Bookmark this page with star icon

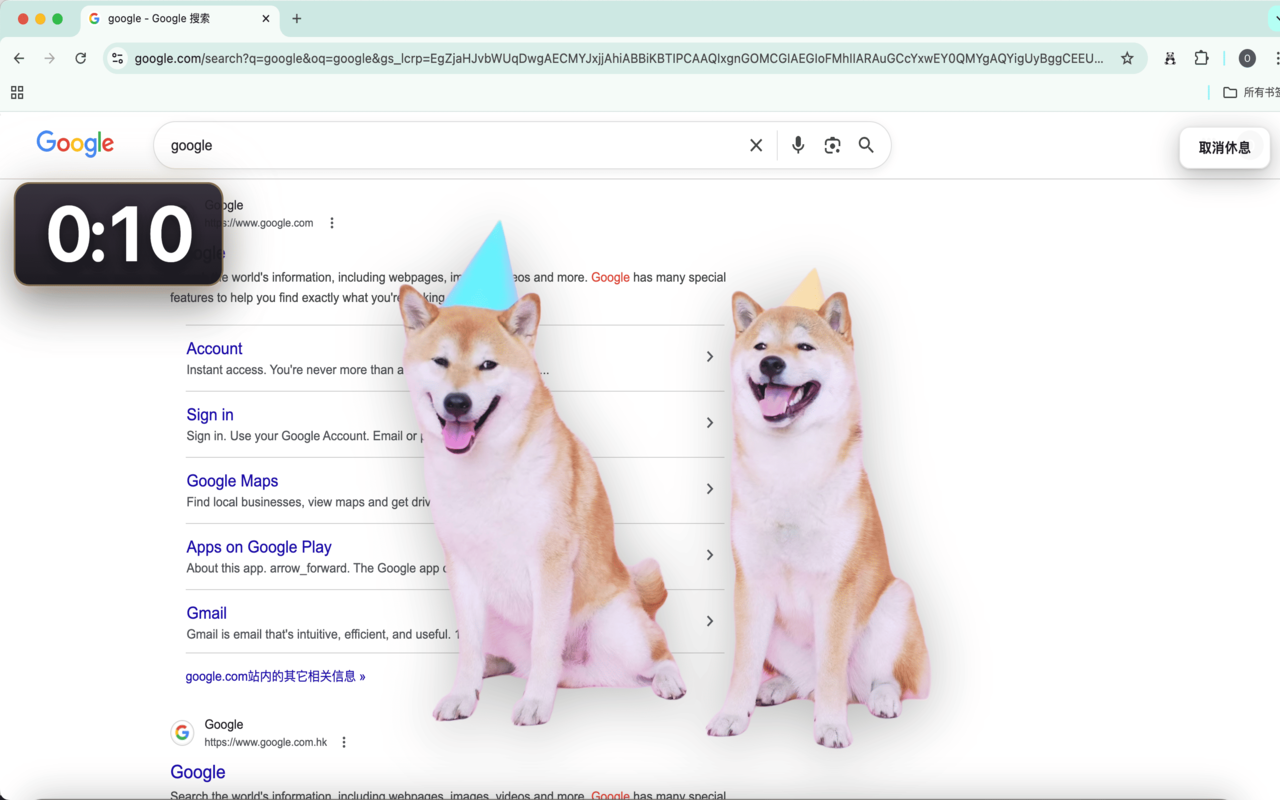coord(1127,59)
